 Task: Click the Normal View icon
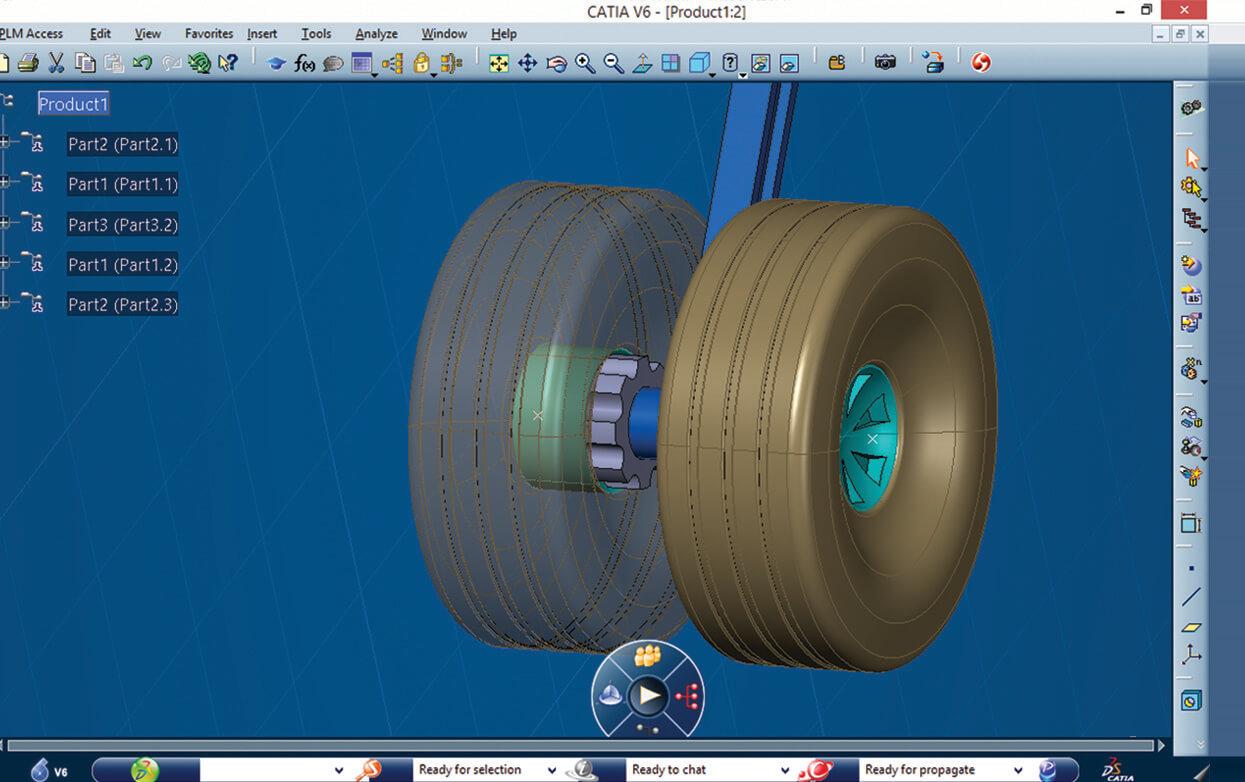(642, 63)
